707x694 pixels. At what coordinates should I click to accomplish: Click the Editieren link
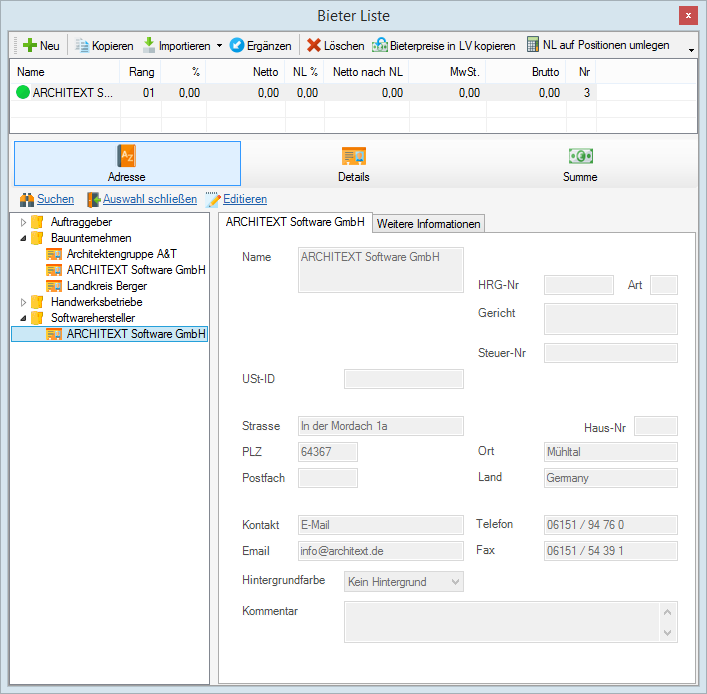pos(236,199)
